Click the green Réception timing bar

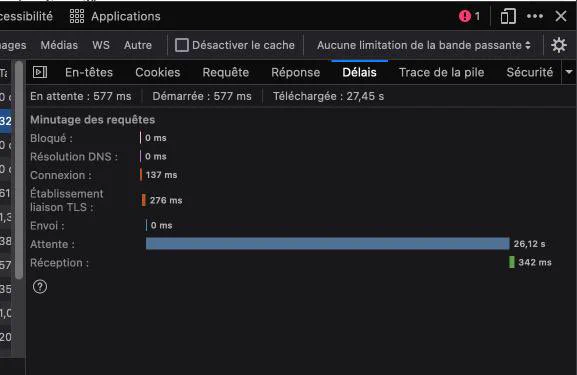coord(511,262)
